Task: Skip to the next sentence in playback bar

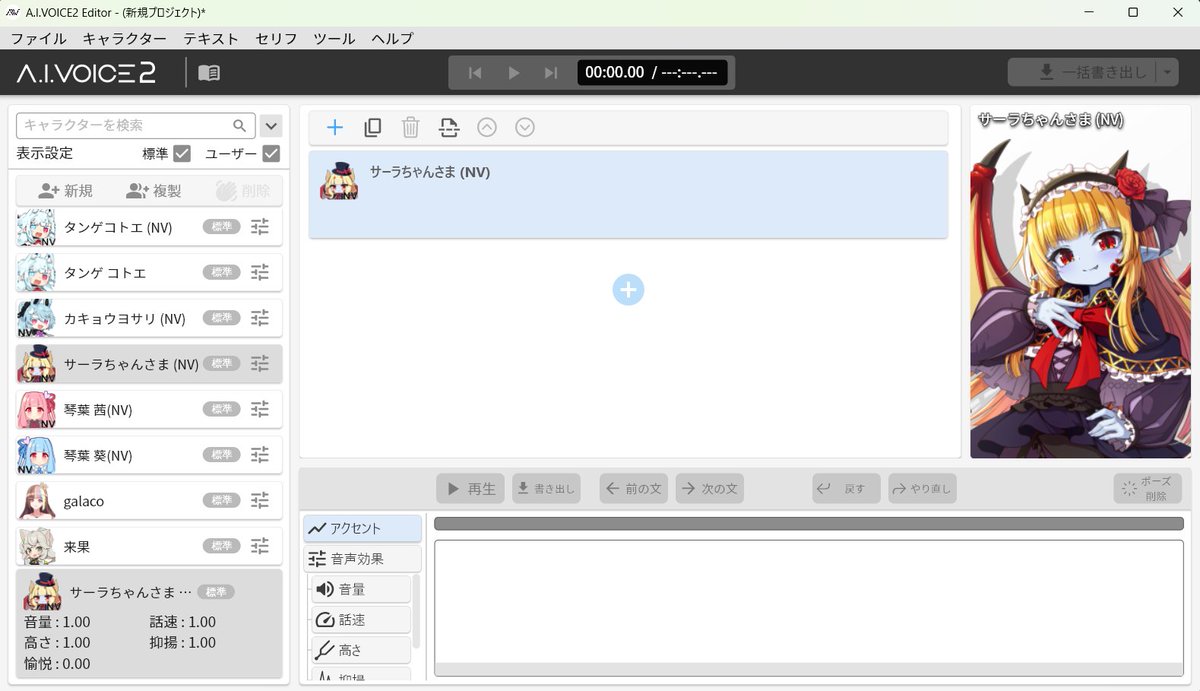Action: [551, 73]
